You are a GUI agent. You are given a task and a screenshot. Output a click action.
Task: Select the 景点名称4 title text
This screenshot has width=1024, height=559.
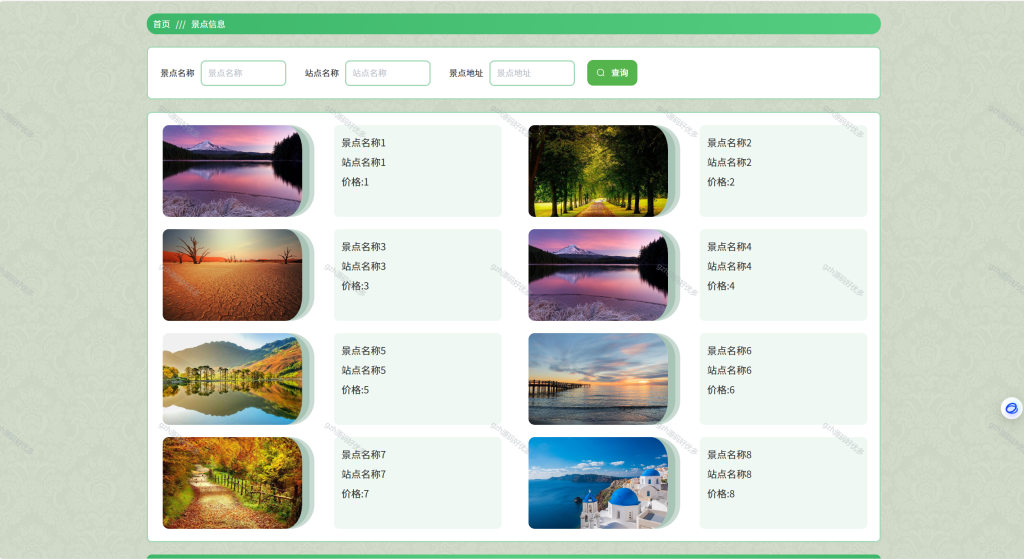(x=729, y=246)
